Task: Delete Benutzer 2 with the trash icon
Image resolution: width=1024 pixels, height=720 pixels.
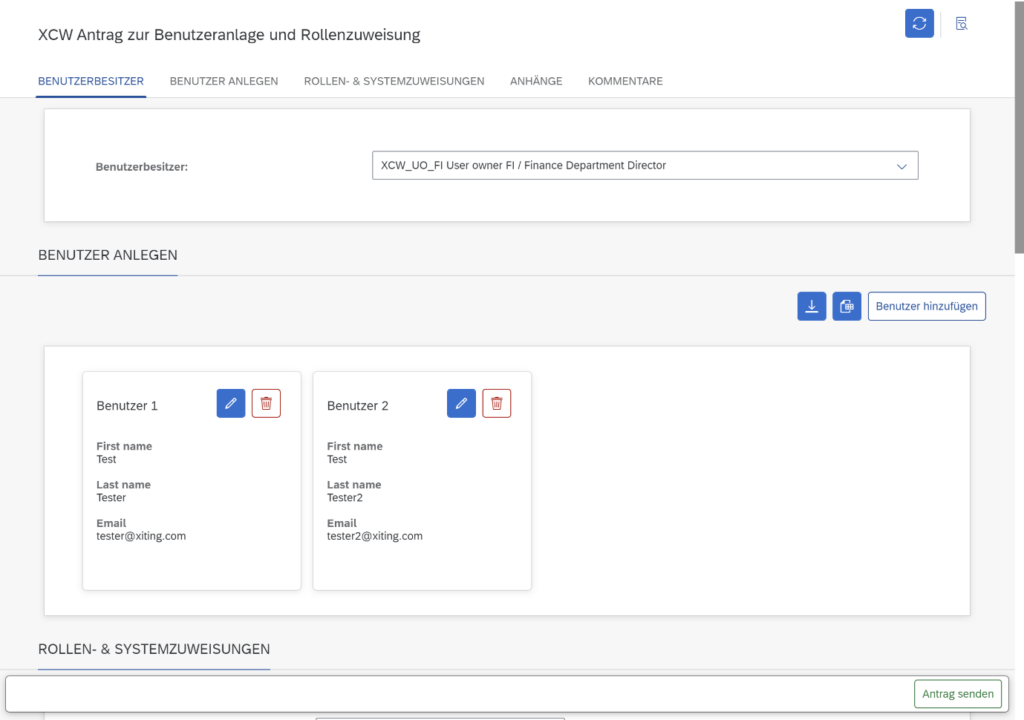Action: [x=496, y=403]
